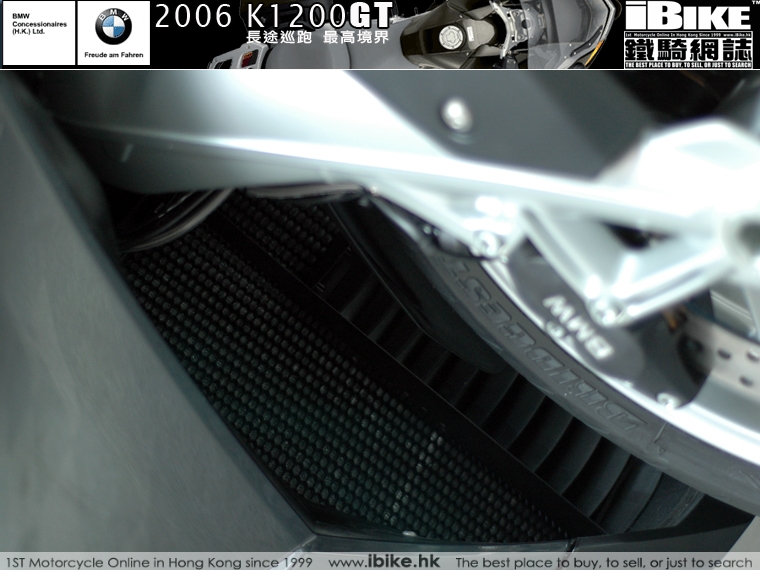Click the 'Freude am Fahren' slogan
Screen dimensions: 760x570
click(114, 55)
